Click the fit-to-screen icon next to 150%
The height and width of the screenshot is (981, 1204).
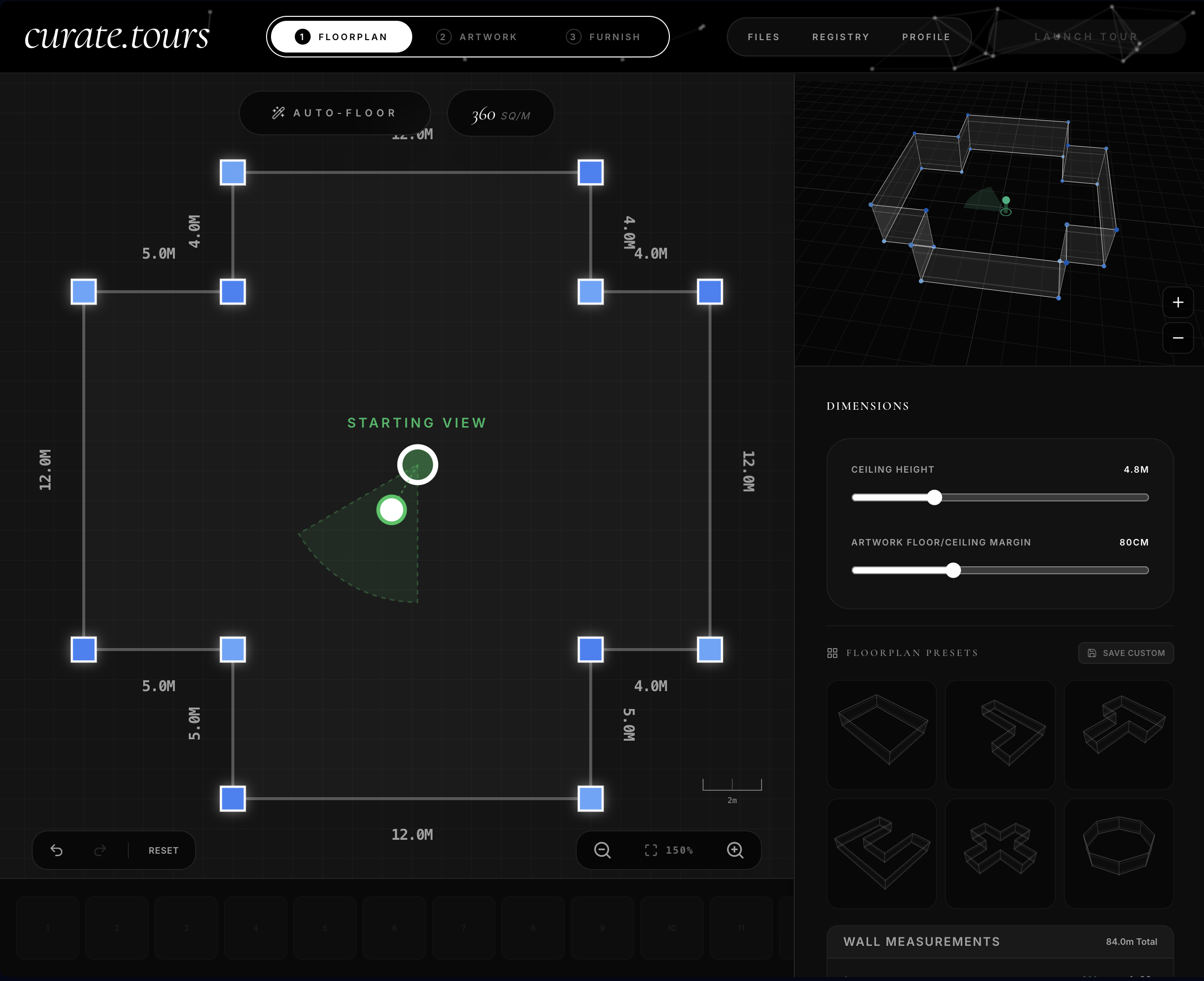click(651, 851)
